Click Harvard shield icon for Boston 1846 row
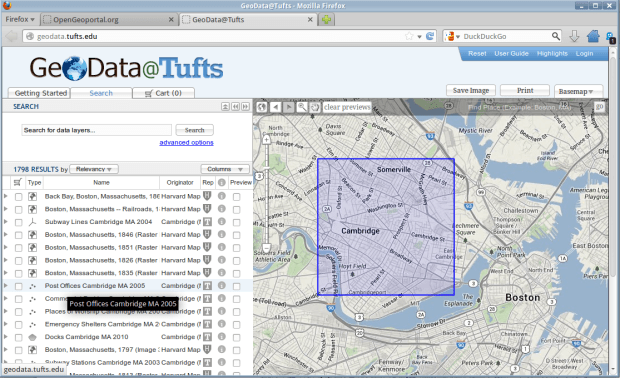This screenshot has height=378, width=620. tap(207, 234)
